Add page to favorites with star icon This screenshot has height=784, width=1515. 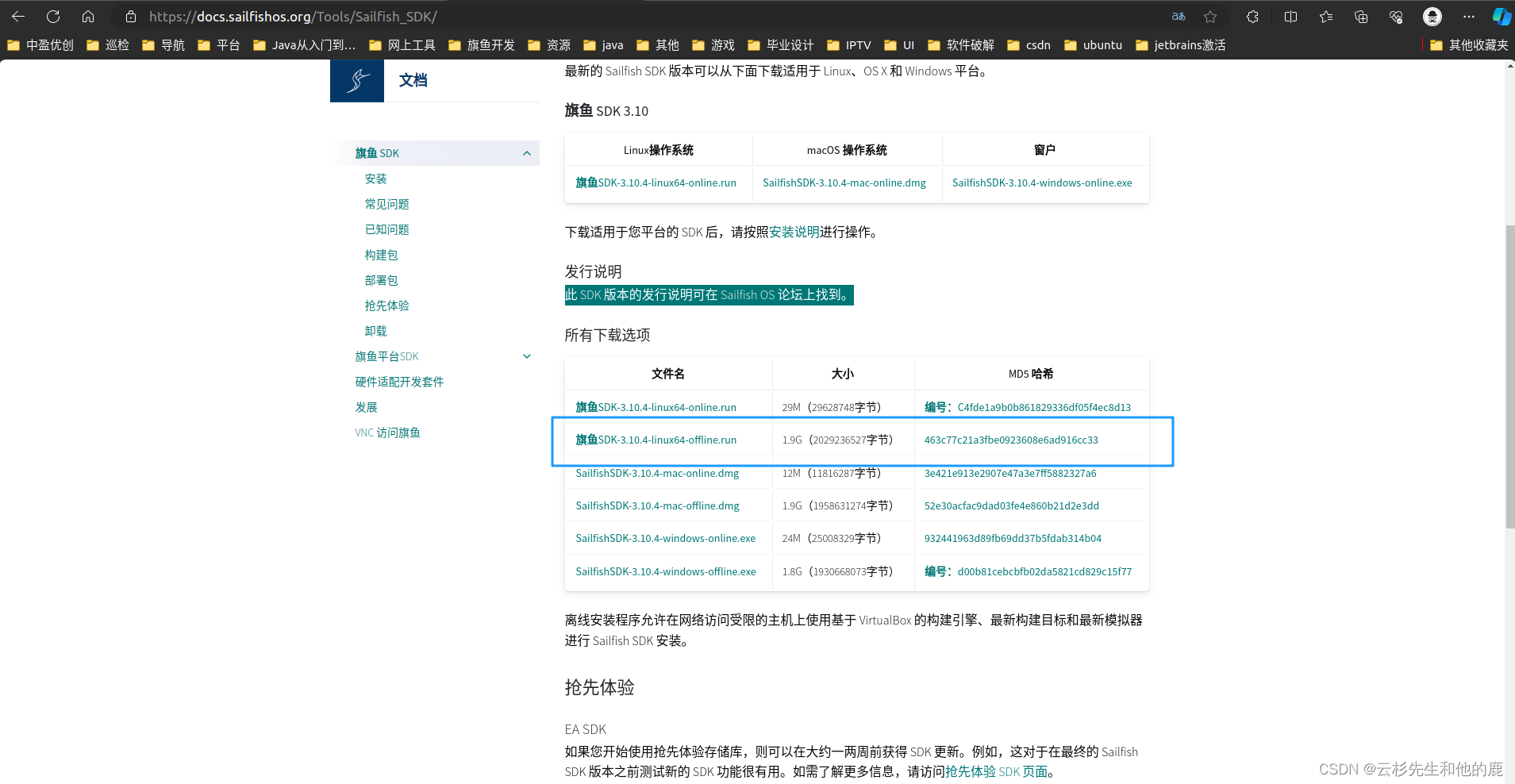tap(1210, 17)
